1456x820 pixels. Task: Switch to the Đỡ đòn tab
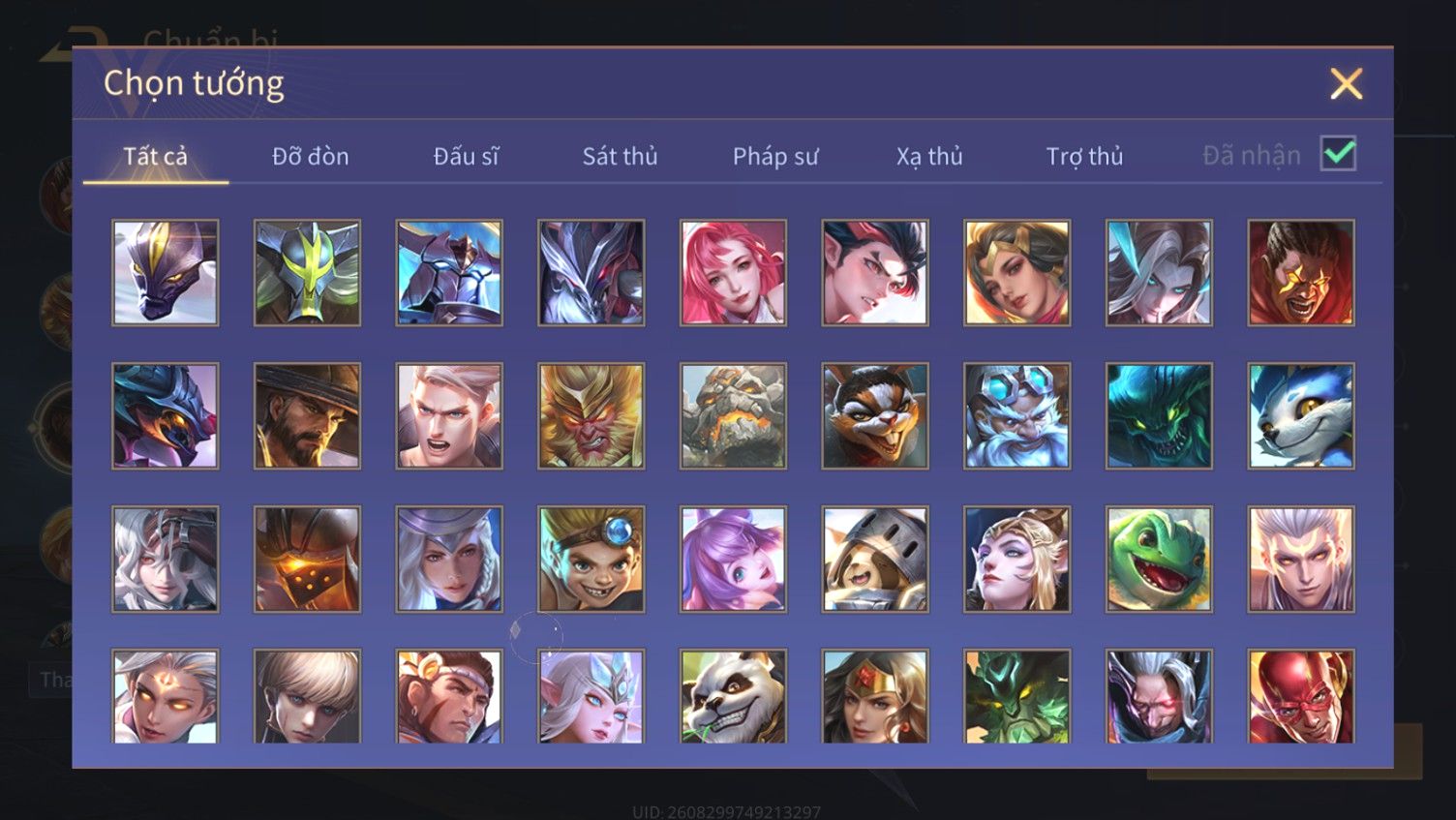click(310, 156)
